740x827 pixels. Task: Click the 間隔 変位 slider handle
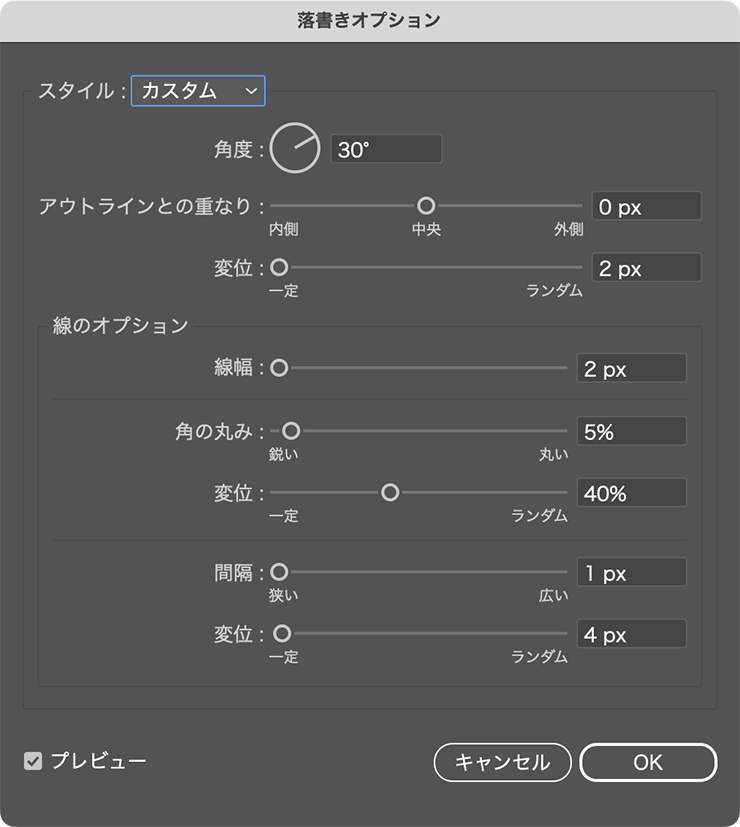tap(282, 634)
